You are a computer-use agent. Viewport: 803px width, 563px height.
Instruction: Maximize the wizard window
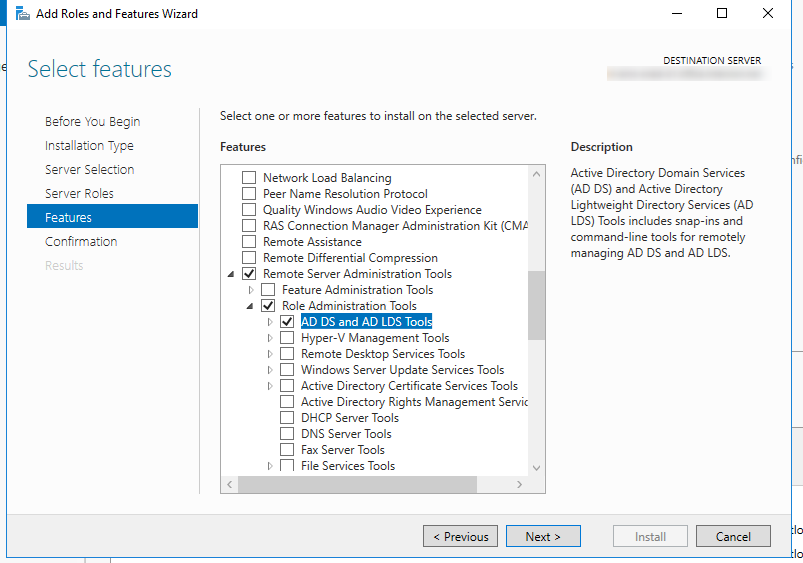[722, 14]
